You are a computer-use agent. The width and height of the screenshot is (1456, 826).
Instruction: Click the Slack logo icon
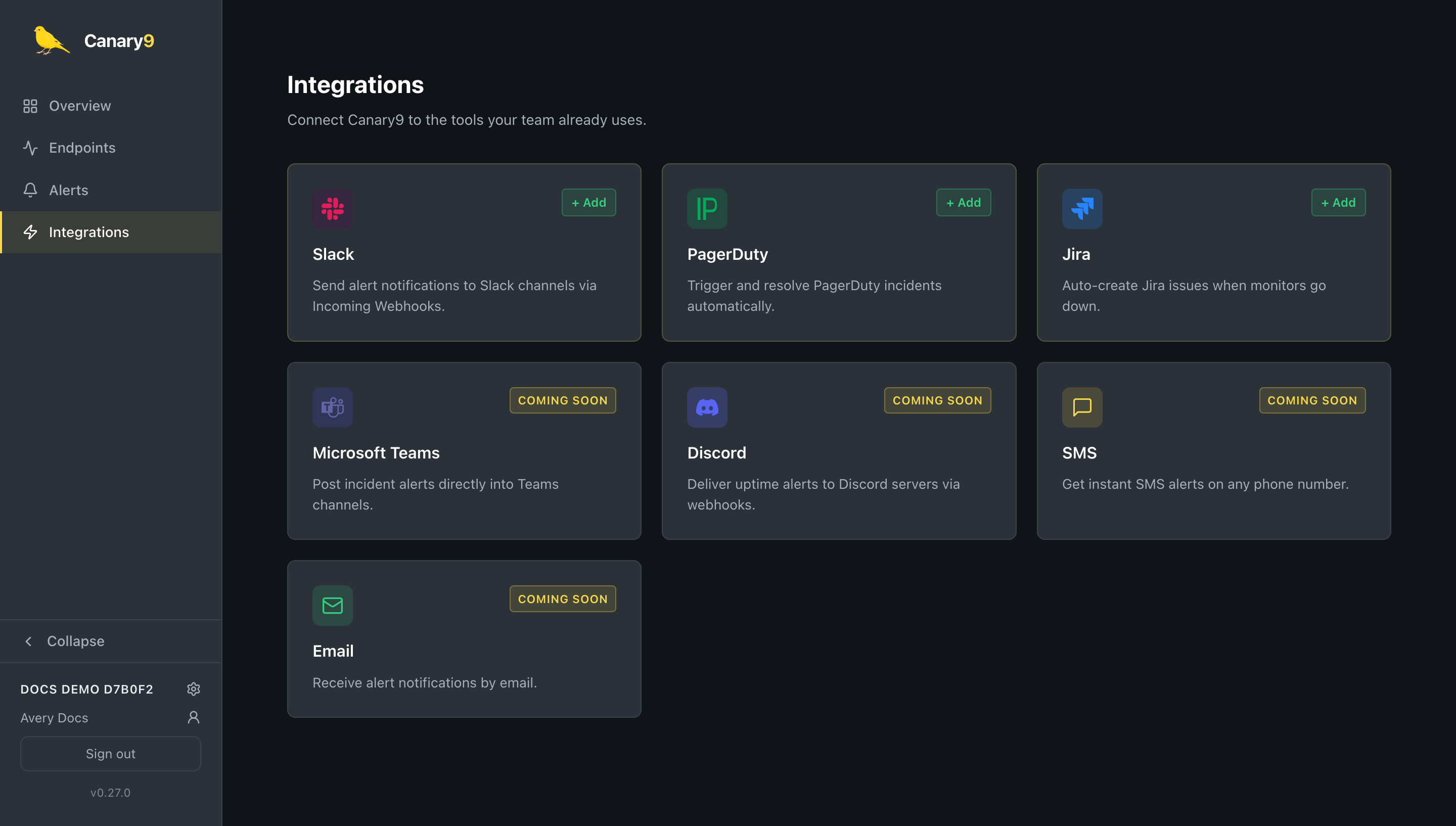click(x=332, y=209)
